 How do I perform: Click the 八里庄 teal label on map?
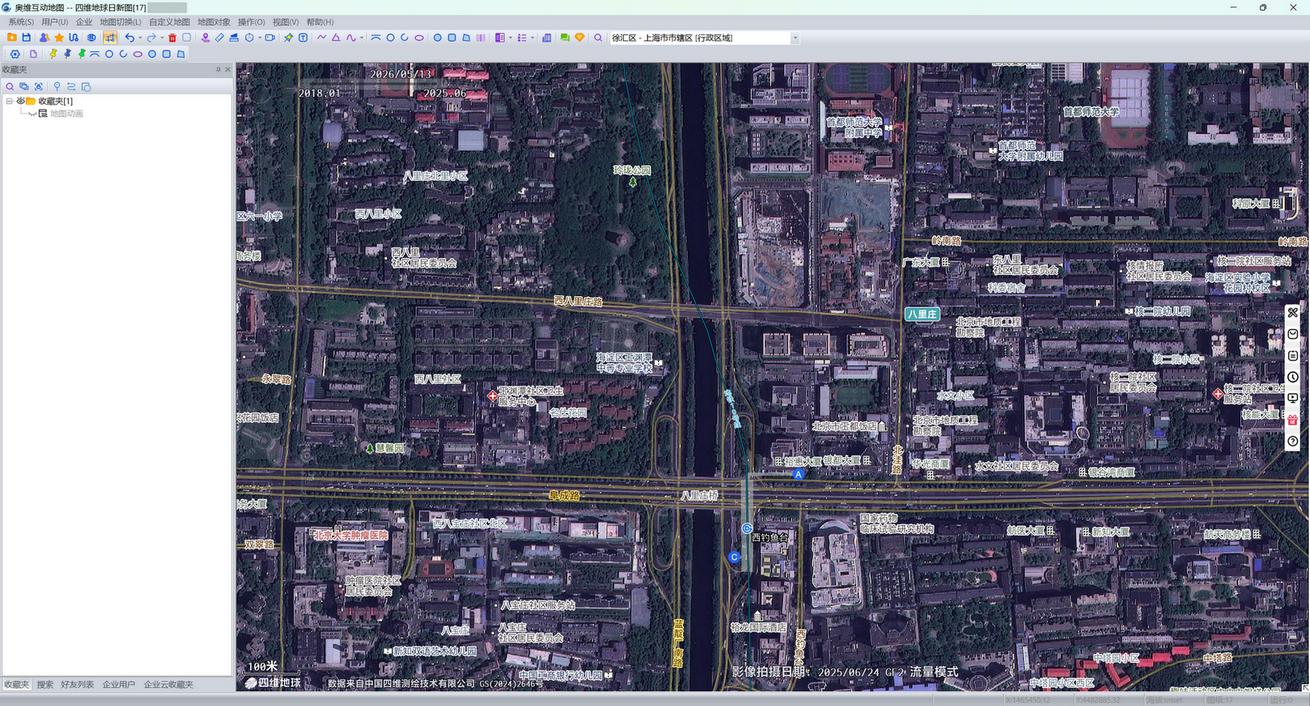922,314
